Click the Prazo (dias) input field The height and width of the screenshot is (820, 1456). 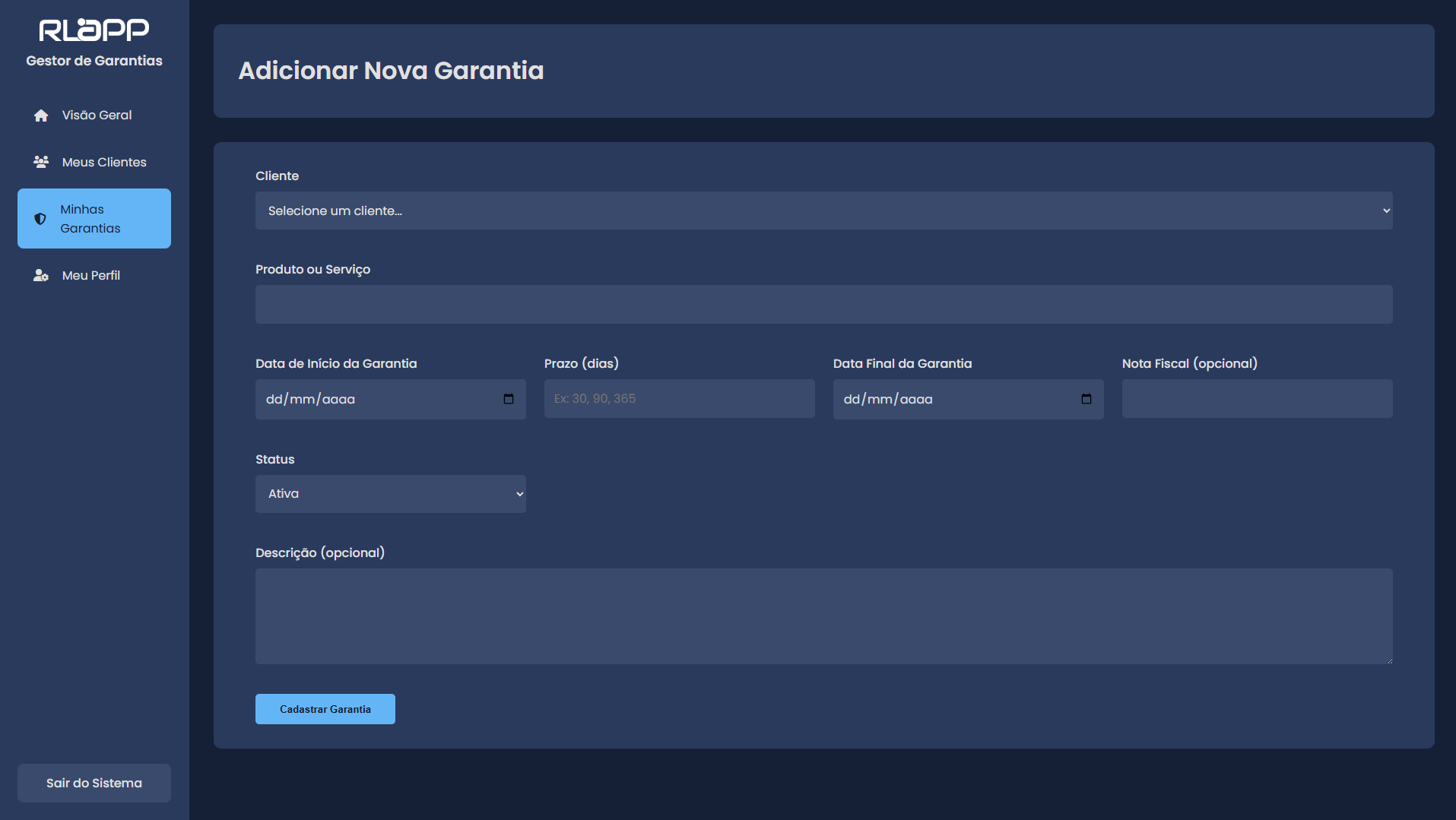[x=679, y=399]
